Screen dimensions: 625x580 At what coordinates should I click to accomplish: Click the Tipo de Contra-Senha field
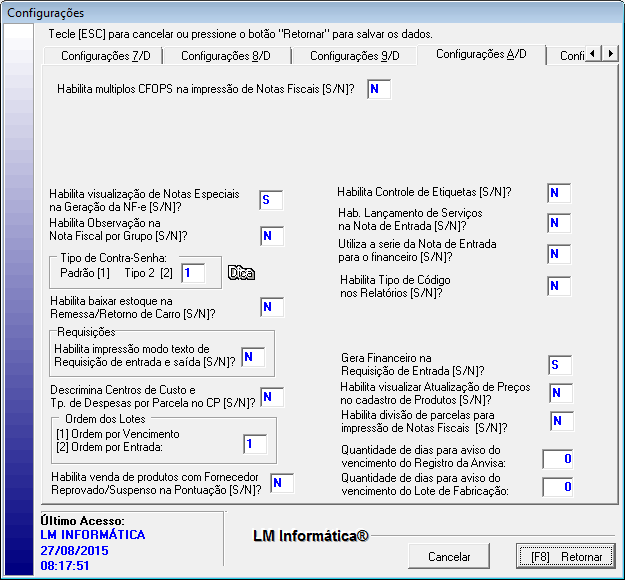click(x=193, y=272)
